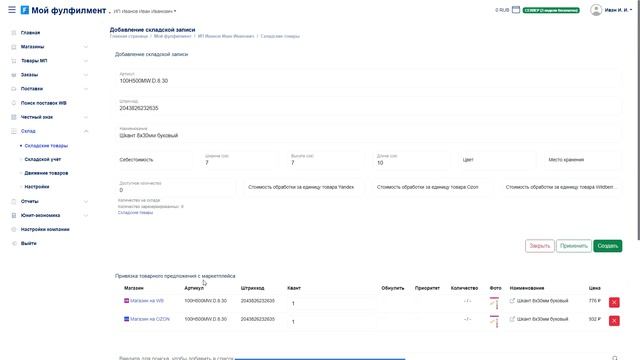This screenshot has height=360, width=640.
Task: Open Поиск поставок WB menu item
Action: (x=44, y=103)
